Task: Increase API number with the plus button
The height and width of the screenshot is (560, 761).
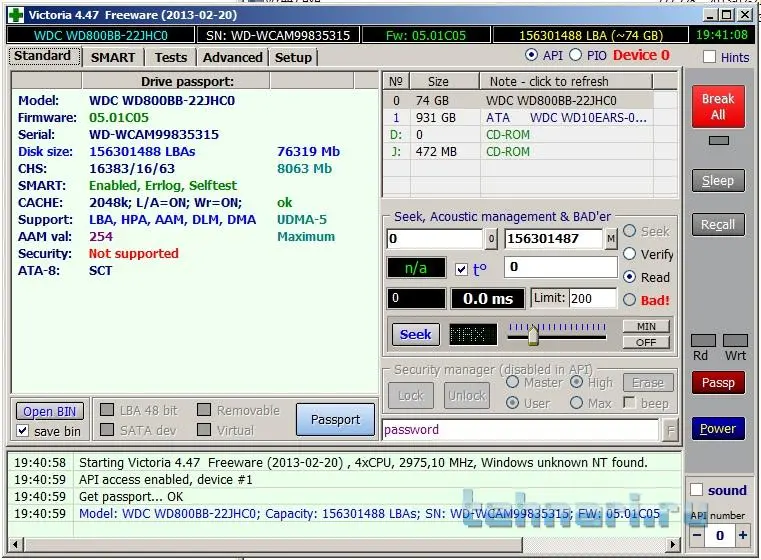Action: pos(743,536)
